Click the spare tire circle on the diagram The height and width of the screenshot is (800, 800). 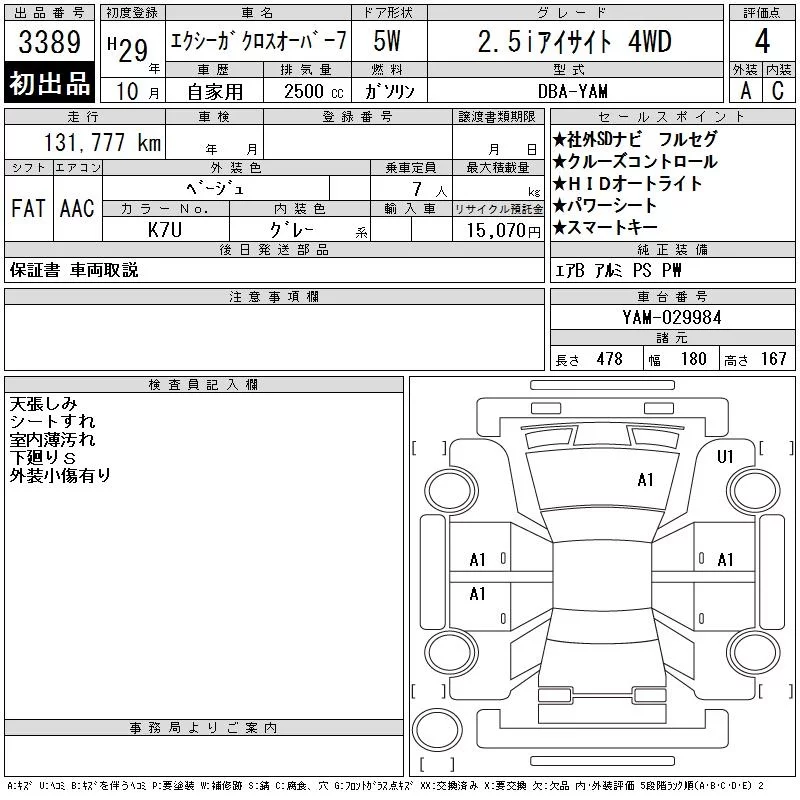click(x=437, y=730)
